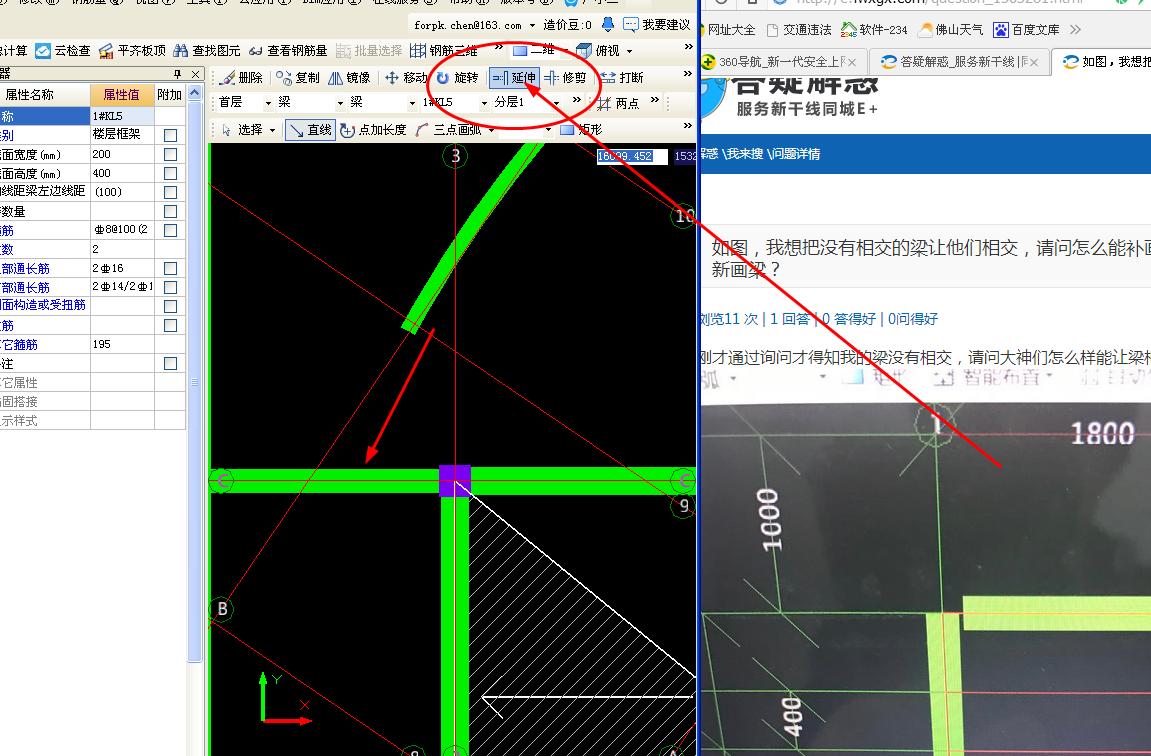This screenshot has height=756, width=1151.
Task: Click the 1 回答 answers link
Action: pyautogui.click(x=789, y=319)
